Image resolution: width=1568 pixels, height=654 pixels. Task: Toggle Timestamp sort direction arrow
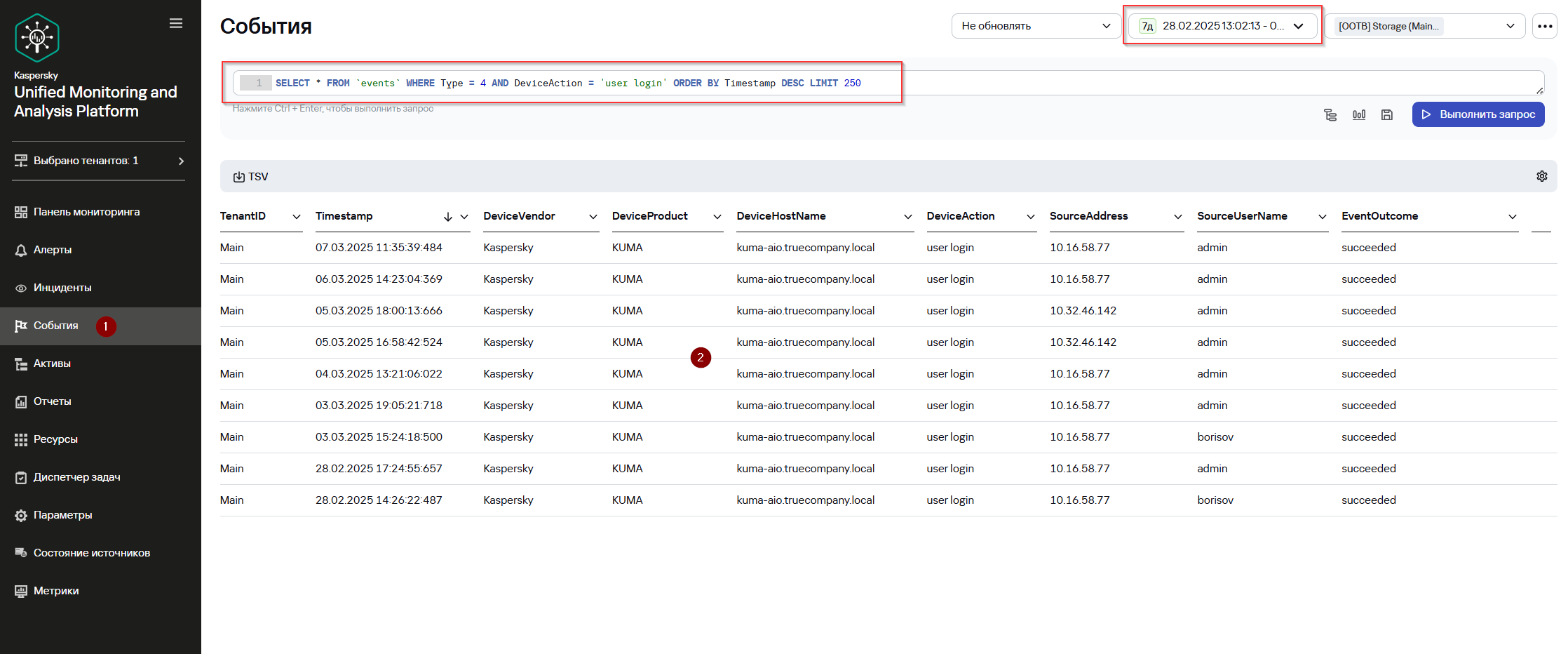click(448, 217)
